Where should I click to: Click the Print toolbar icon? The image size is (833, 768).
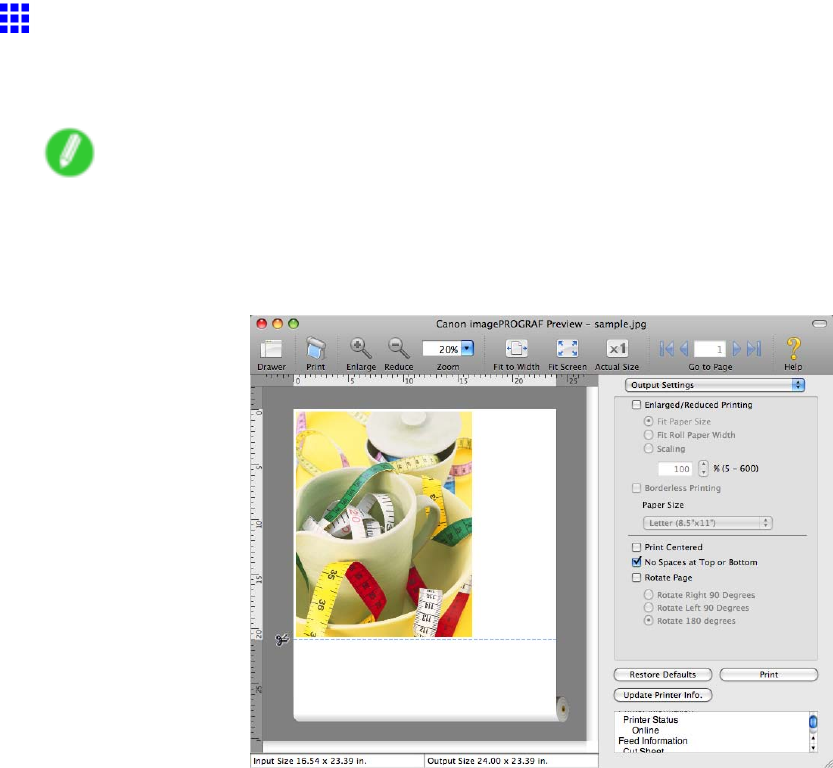pyautogui.click(x=316, y=349)
